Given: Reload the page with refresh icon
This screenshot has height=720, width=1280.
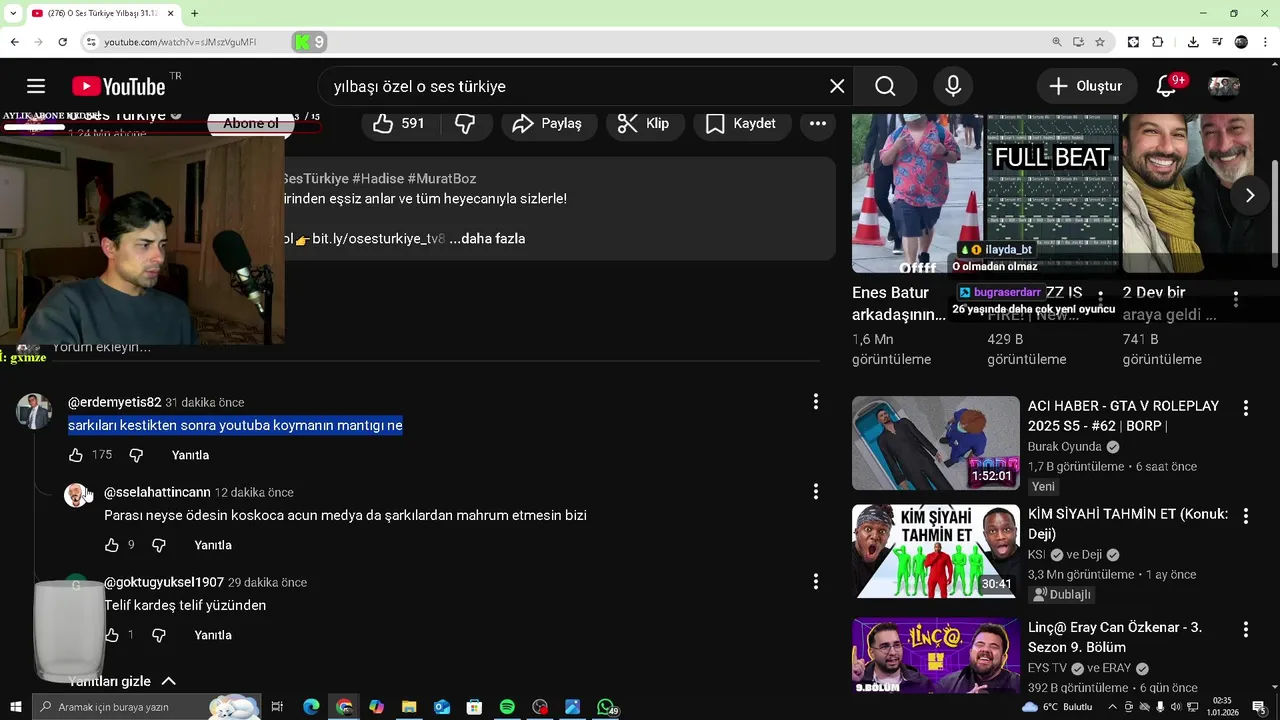Looking at the screenshot, I should tap(62, 42).
